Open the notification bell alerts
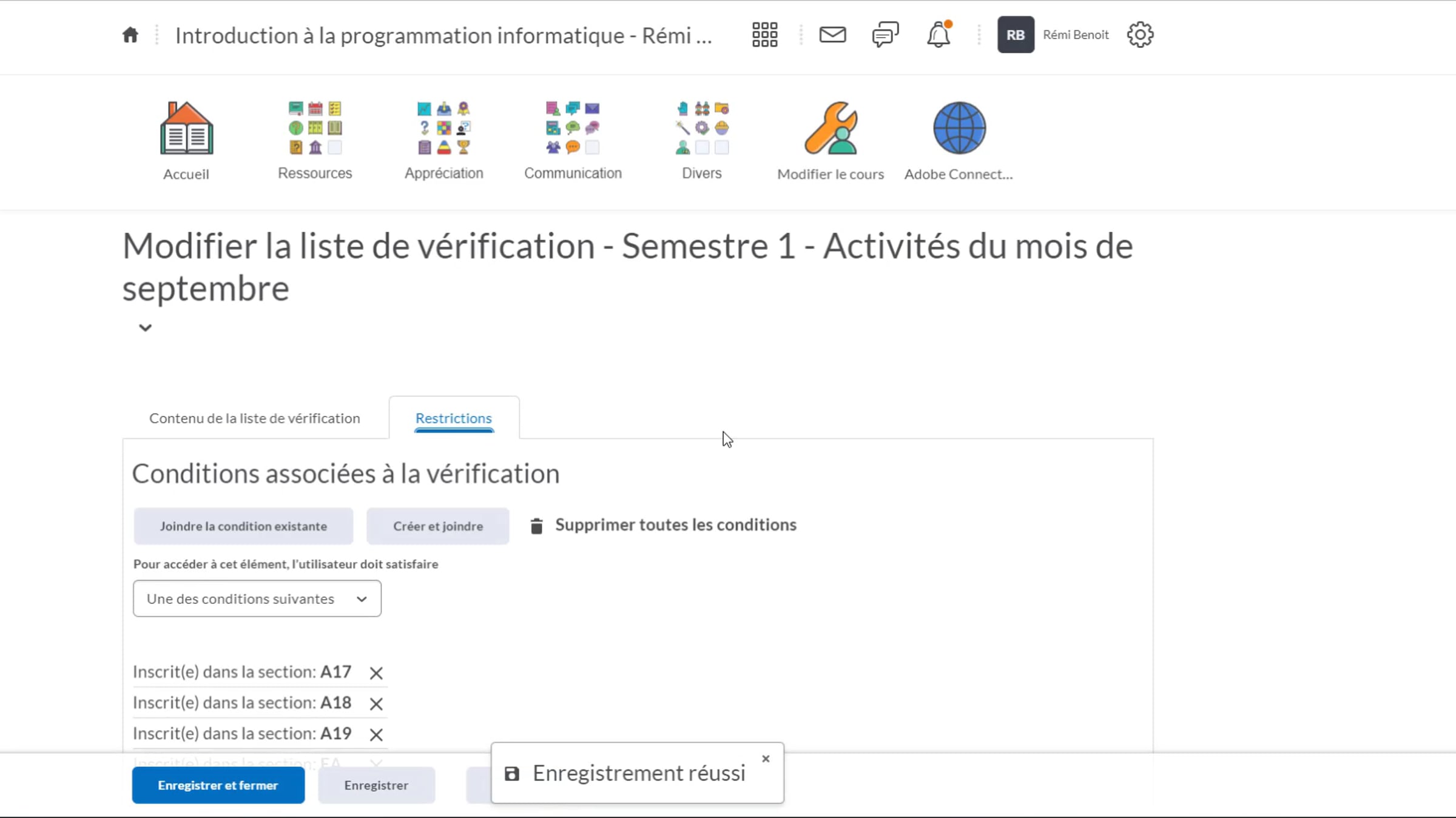The height and width of the screenshot is (818, 1456). tap(939, 35)
